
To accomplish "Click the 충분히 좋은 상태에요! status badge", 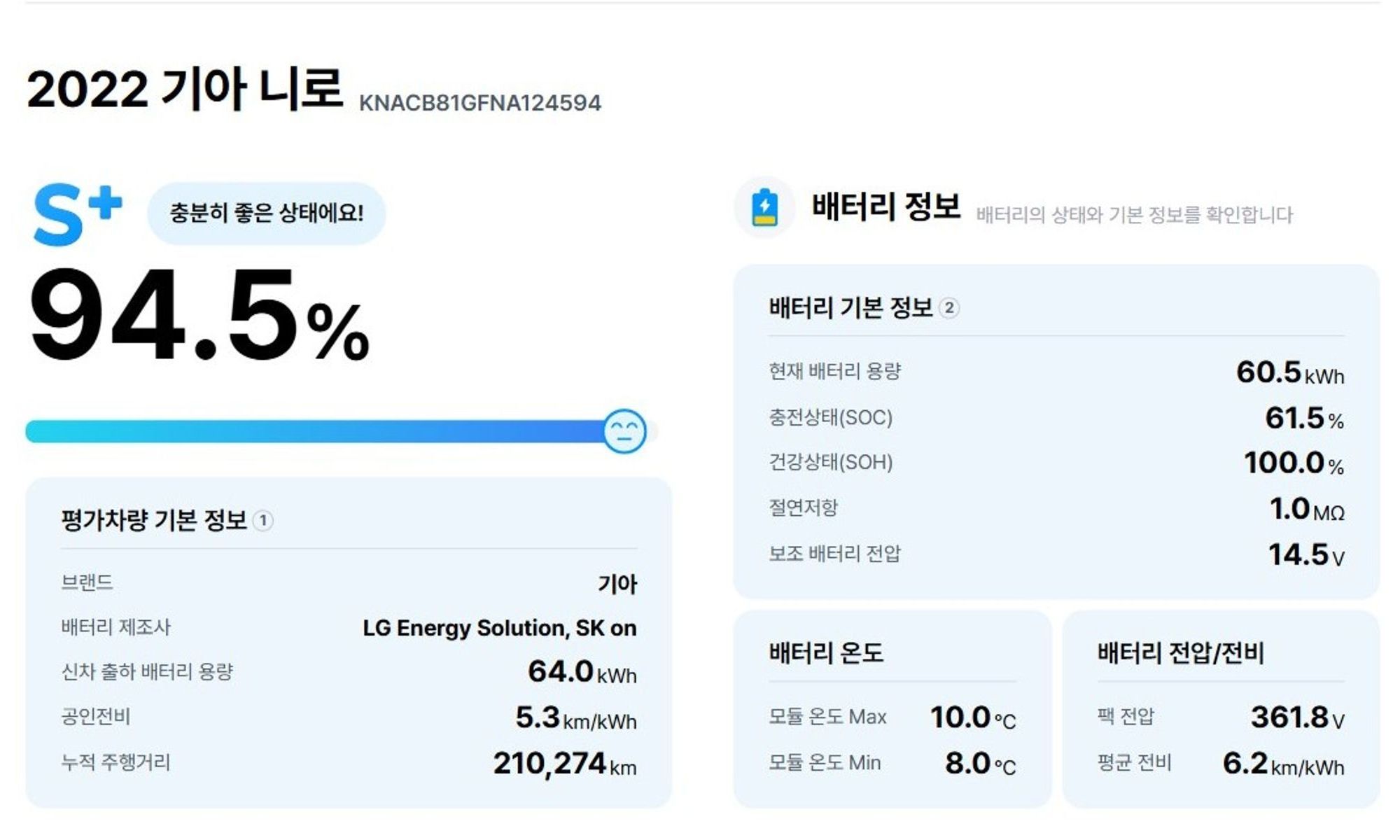I will click(x=266, y=213).
